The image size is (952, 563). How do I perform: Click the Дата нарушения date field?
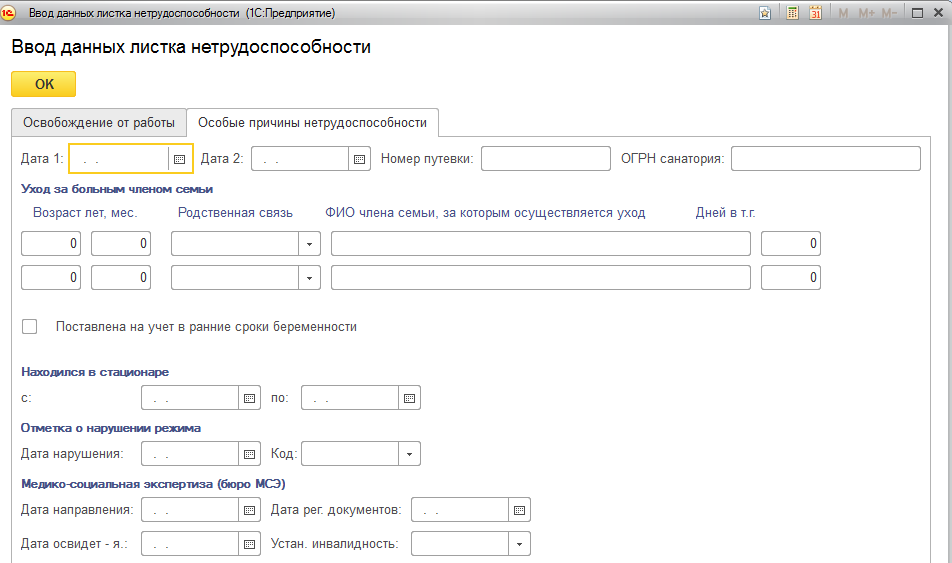[x=190, y=454]
